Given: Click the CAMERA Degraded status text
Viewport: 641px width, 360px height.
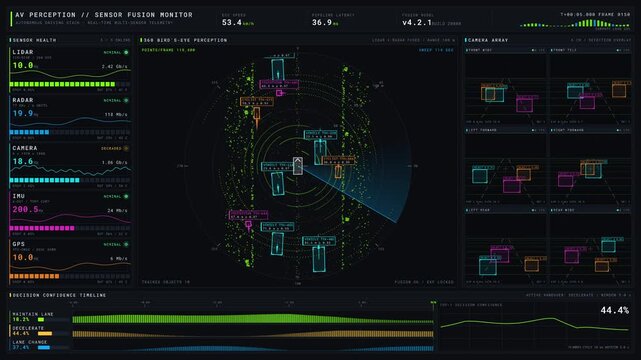Looking at the screenshot, I should pyautogui.click(x=111, y=148).
